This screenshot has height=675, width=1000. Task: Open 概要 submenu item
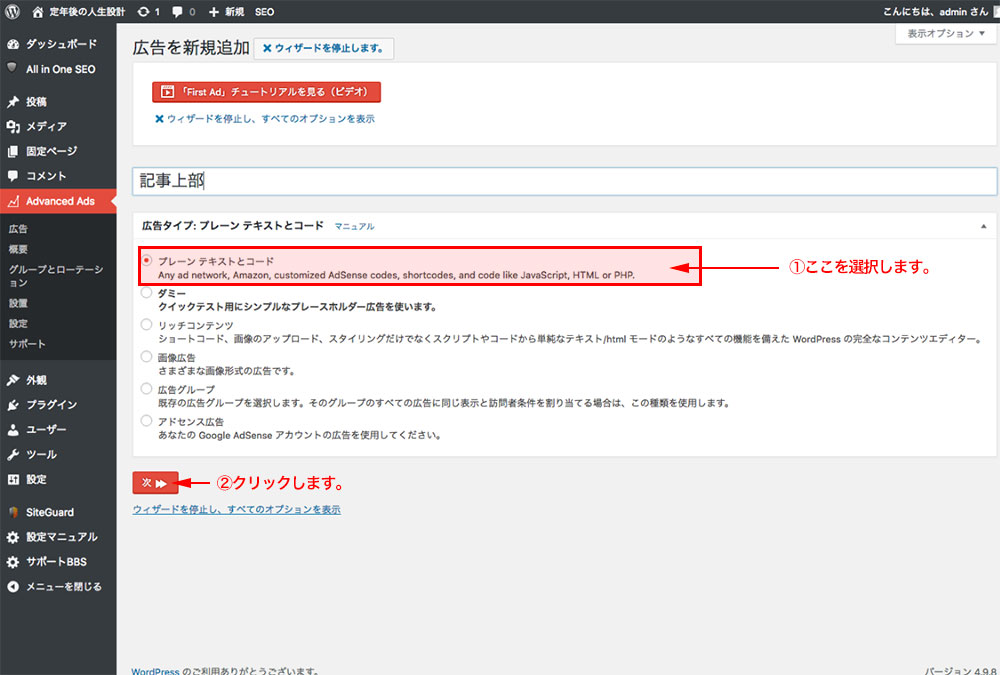pyautogui.click(x=18, y=249)
